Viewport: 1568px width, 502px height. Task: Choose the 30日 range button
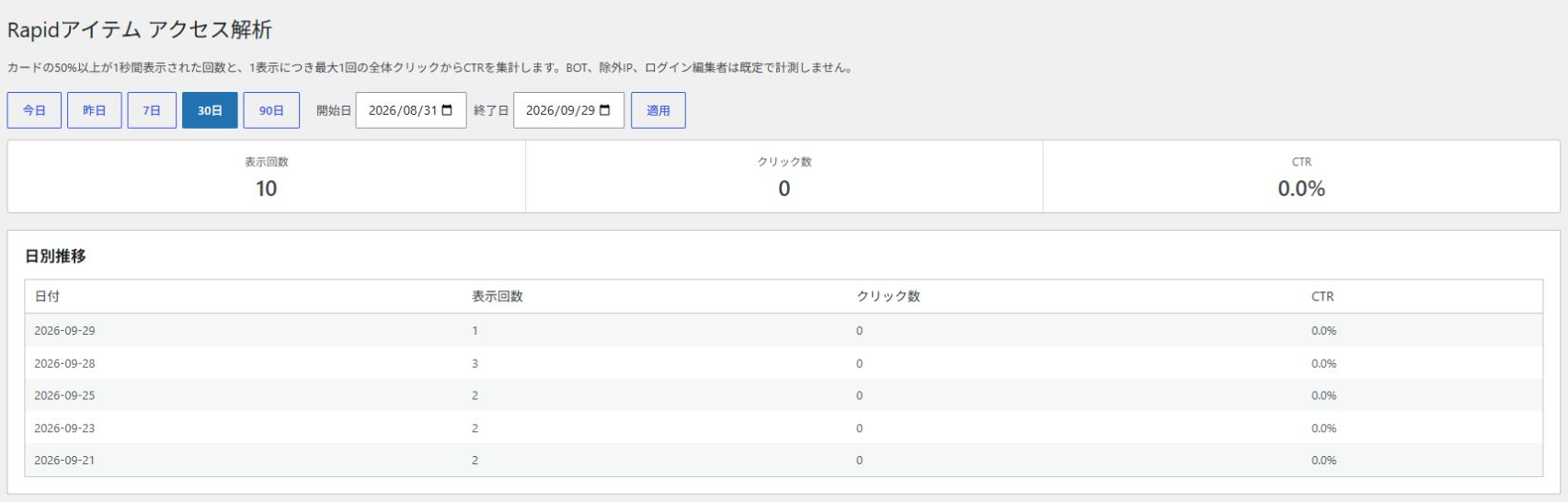tap(210, 110)
